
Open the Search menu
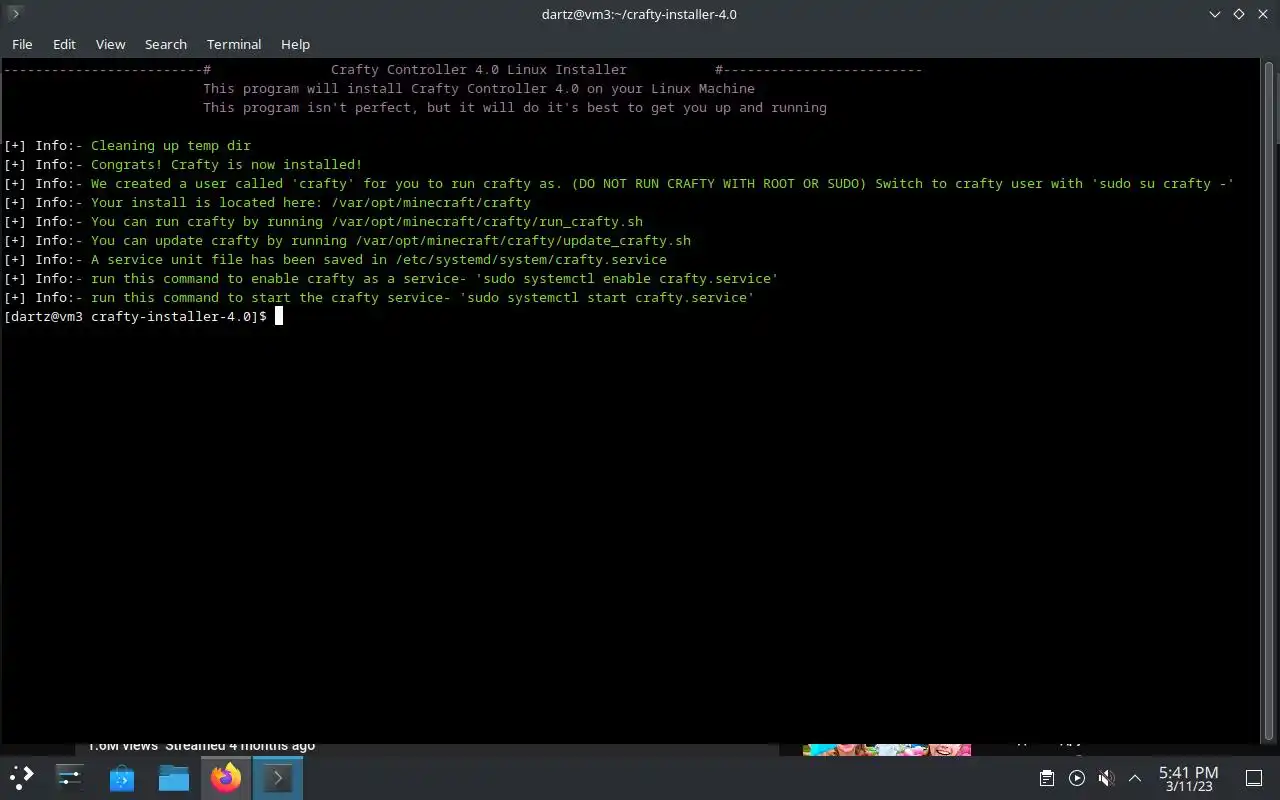click(x=166, y=44)
